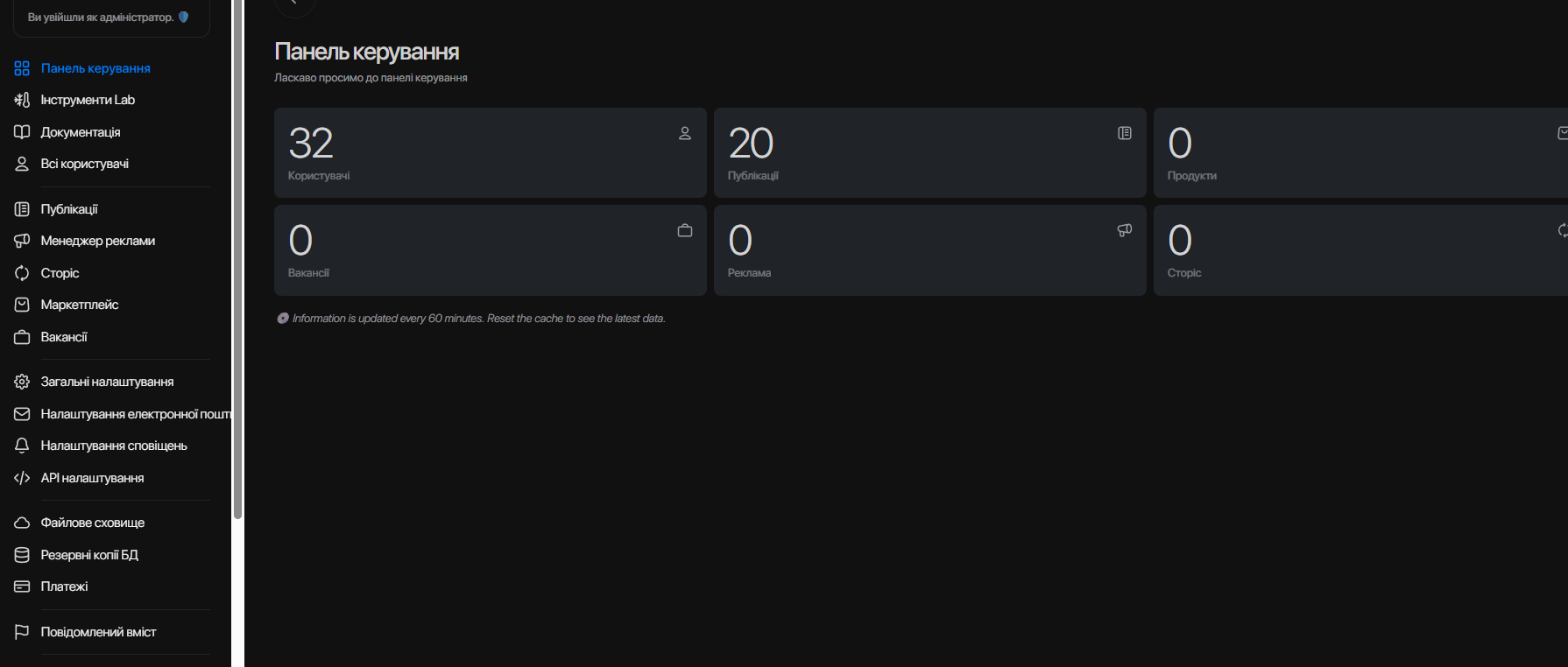Viewport: 1568px width, 667px height.
Task: Click the Файлове сховище cloud icon
Action: tap(22, 523)
